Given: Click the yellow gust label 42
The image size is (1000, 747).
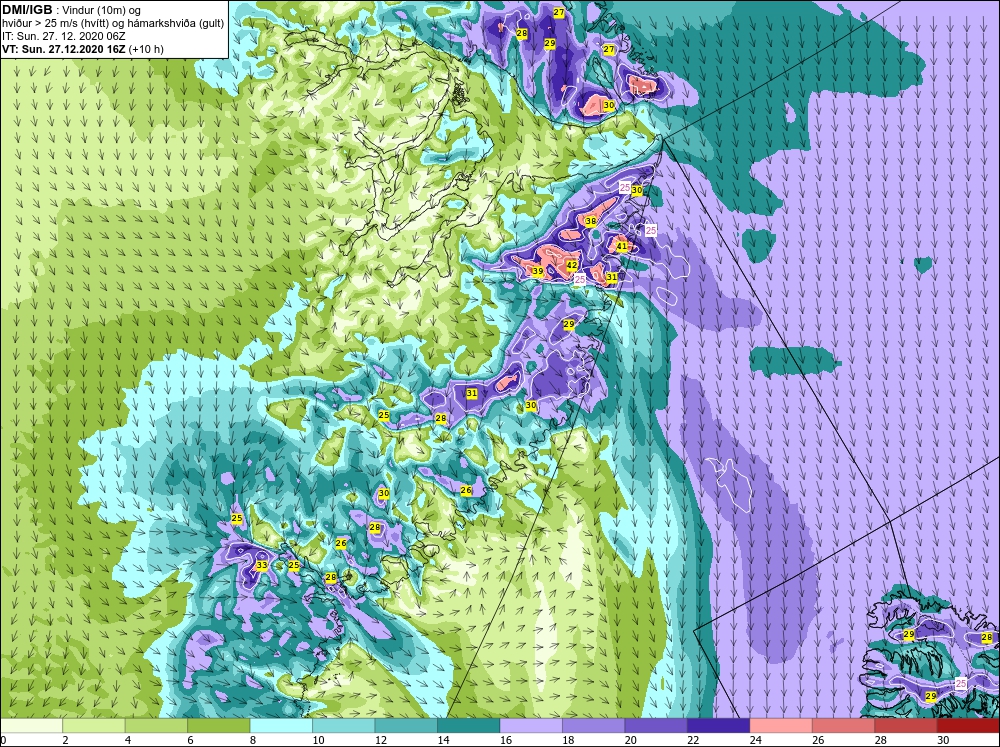Looking at the screenshot, I should tap(572, 265).
